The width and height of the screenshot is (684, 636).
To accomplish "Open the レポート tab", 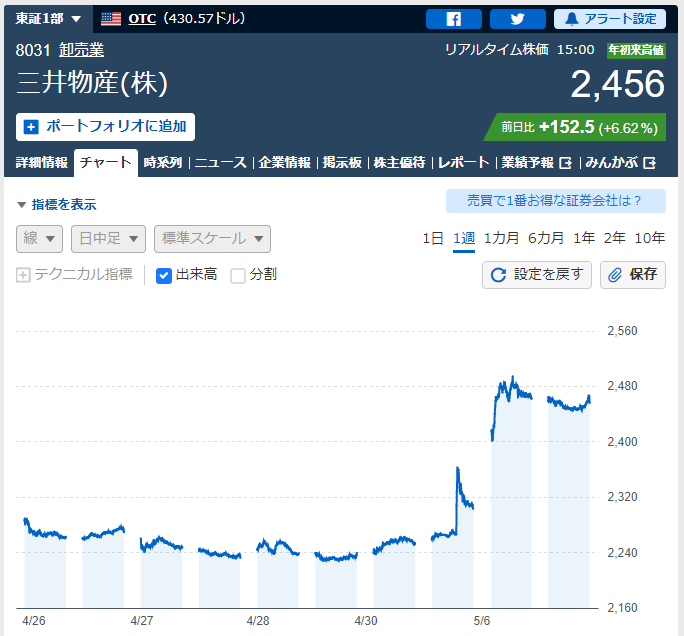I will (x=463, y=162).
